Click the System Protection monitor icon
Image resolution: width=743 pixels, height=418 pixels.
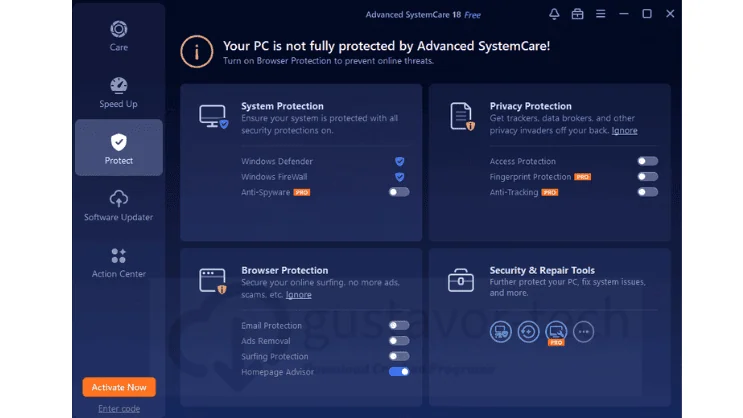213,117
